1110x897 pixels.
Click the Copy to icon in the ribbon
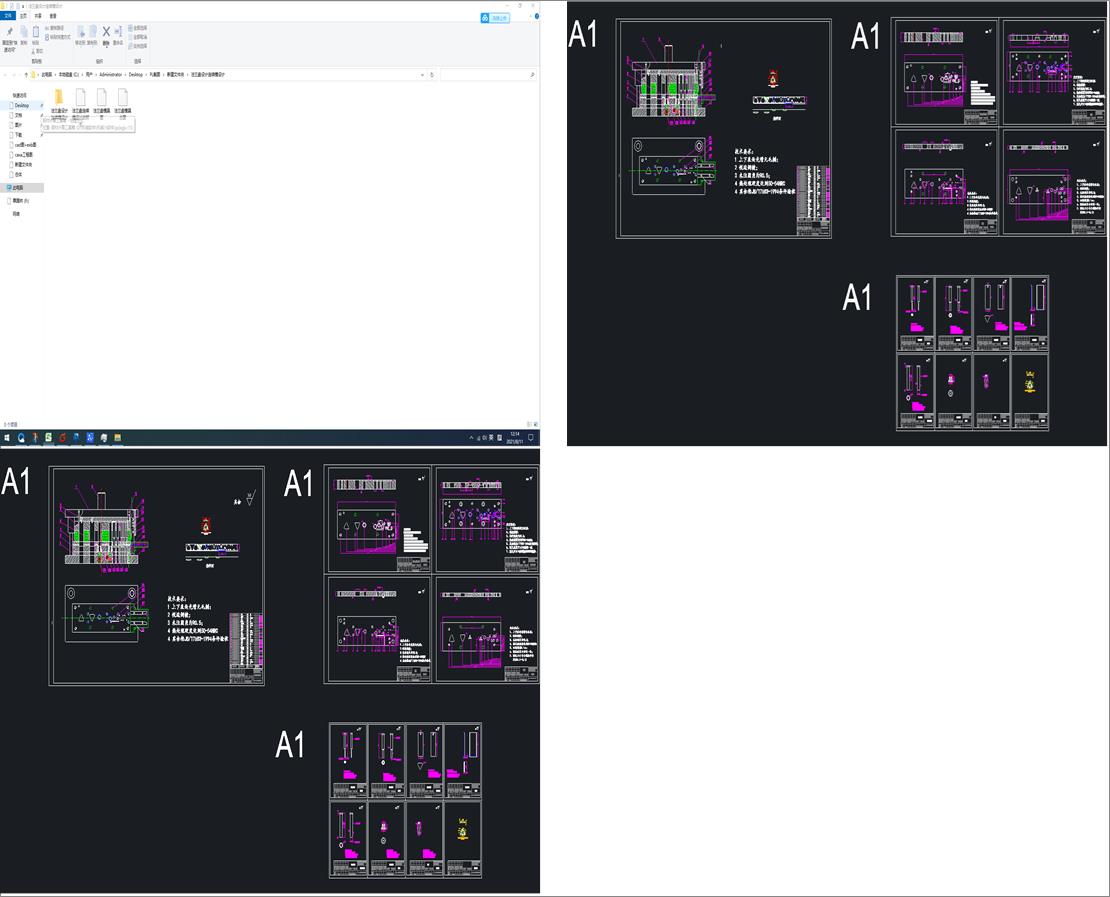click(93, 34)
